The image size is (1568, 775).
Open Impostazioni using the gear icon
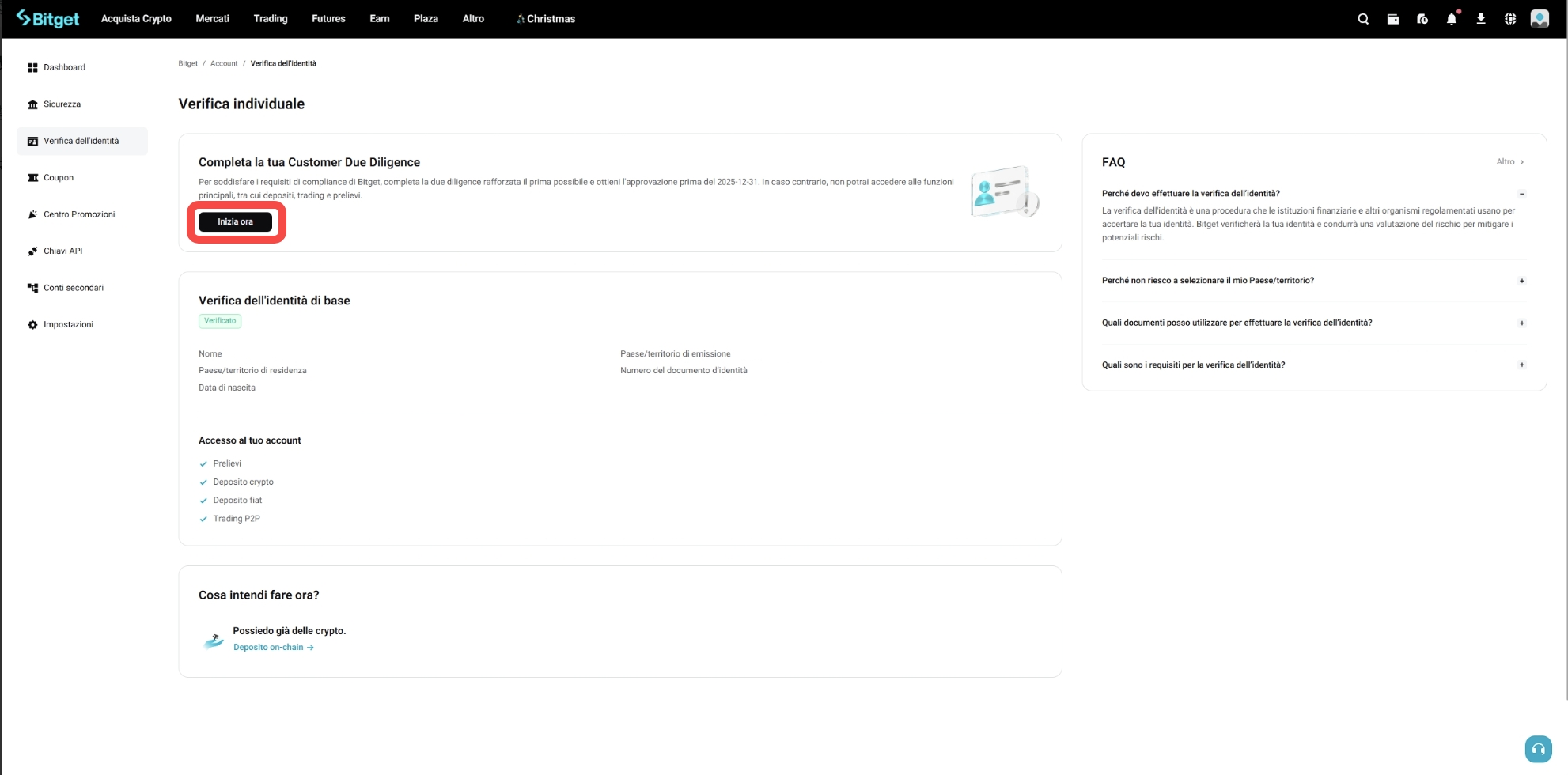click(69, 324)
